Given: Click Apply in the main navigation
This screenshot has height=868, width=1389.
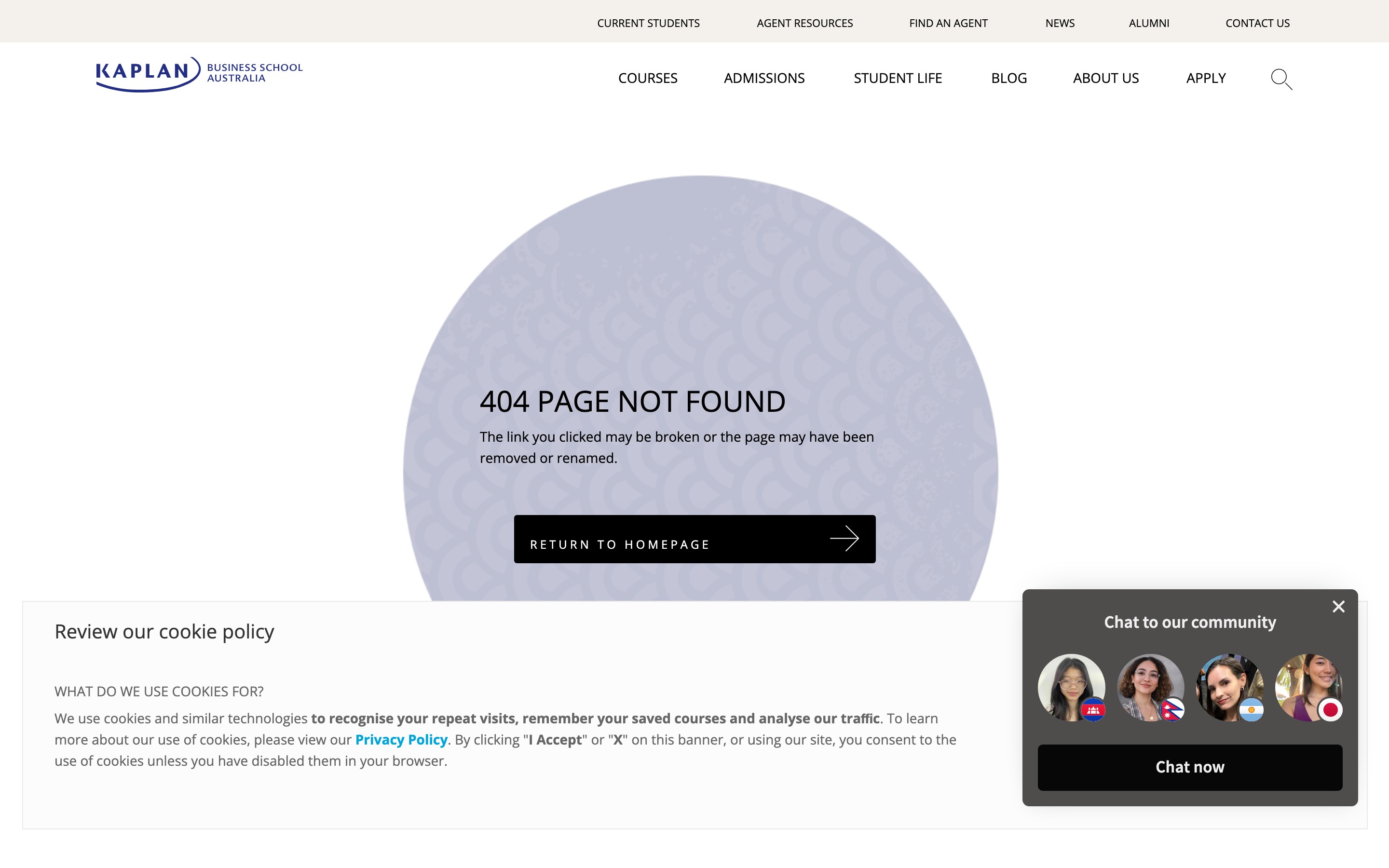Looking at the screenshot, I should point(1206,78).
